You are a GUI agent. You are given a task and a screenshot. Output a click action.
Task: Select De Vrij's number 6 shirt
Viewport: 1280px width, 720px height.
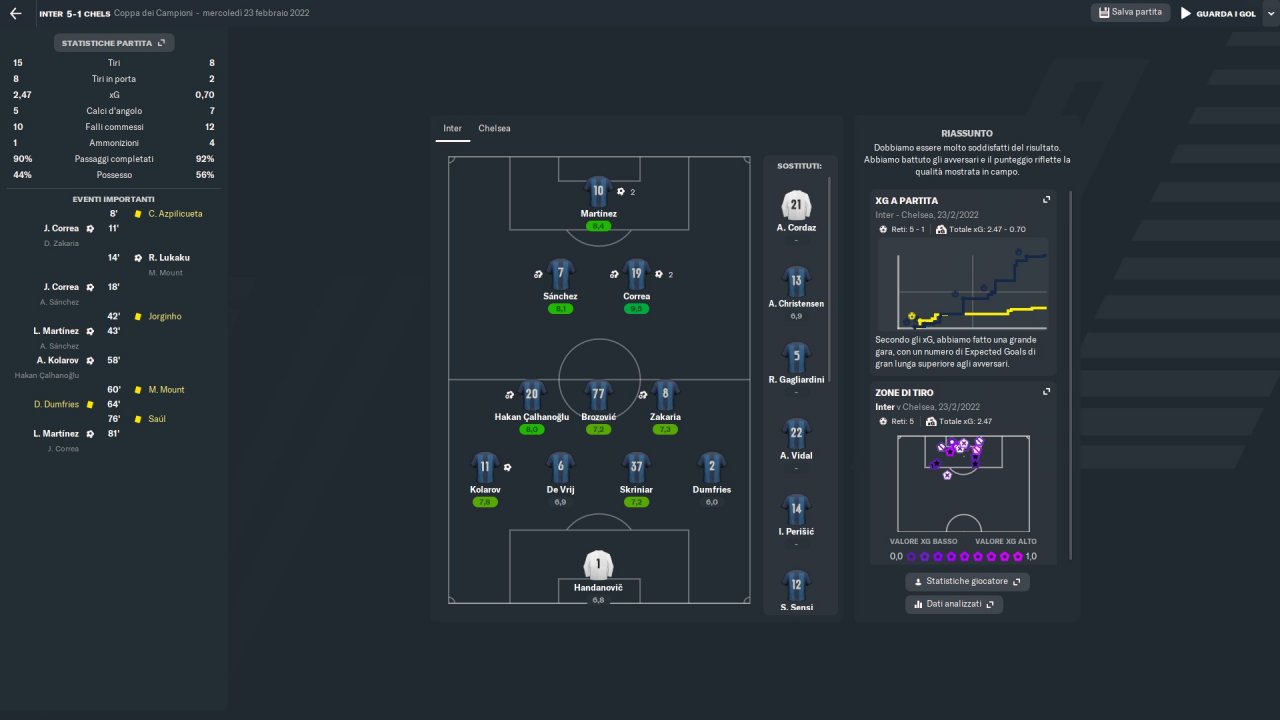tap(561, 467)
